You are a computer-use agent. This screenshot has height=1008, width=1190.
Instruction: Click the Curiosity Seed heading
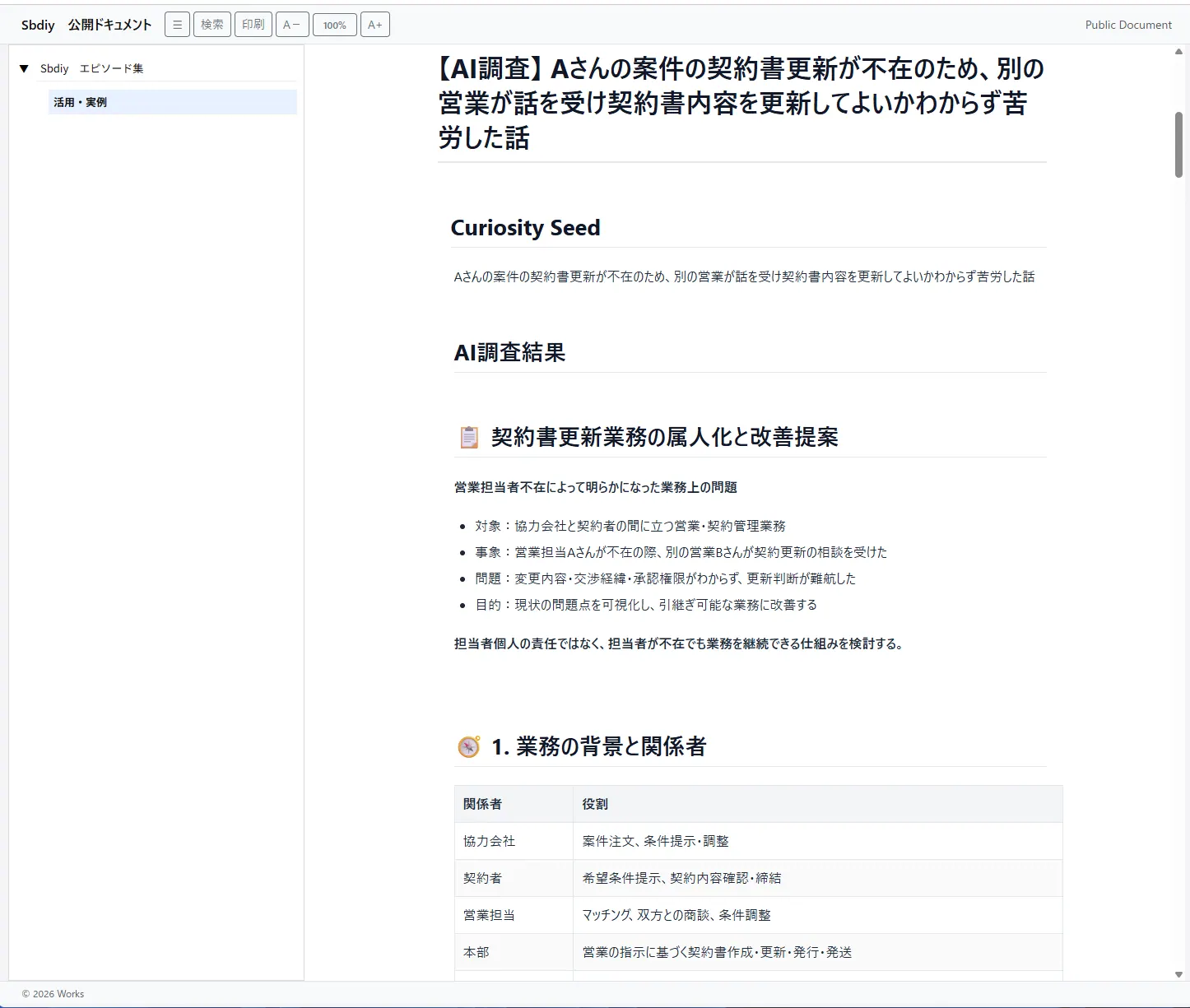525,228
